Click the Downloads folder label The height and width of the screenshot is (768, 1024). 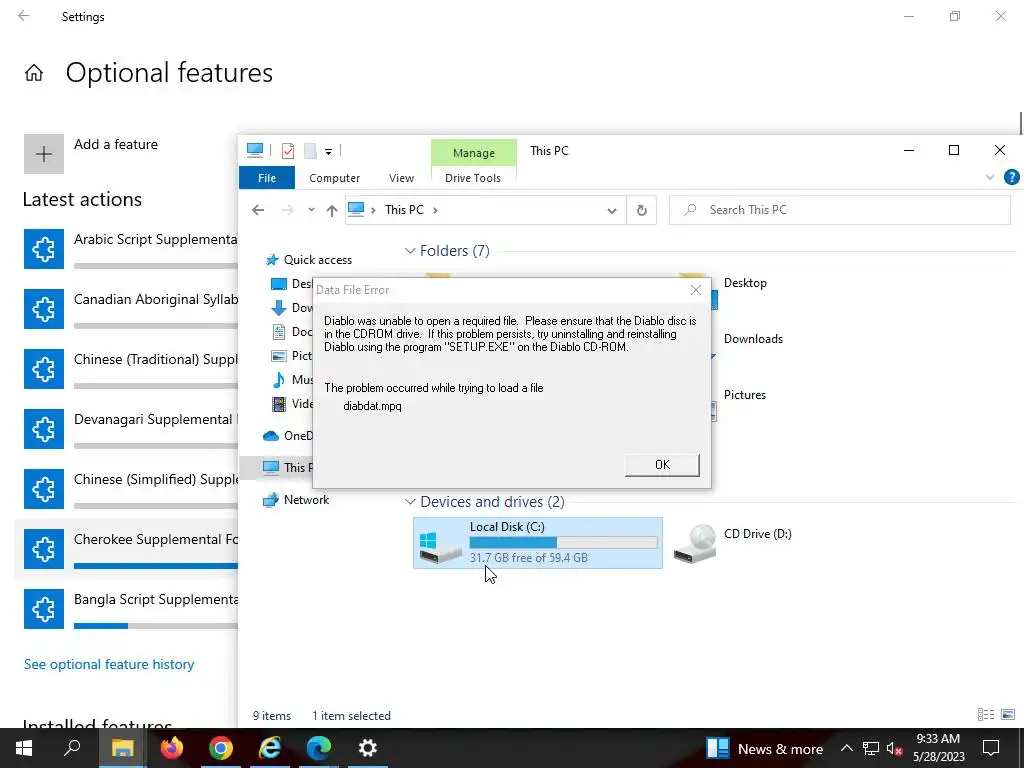pos(753,339)
